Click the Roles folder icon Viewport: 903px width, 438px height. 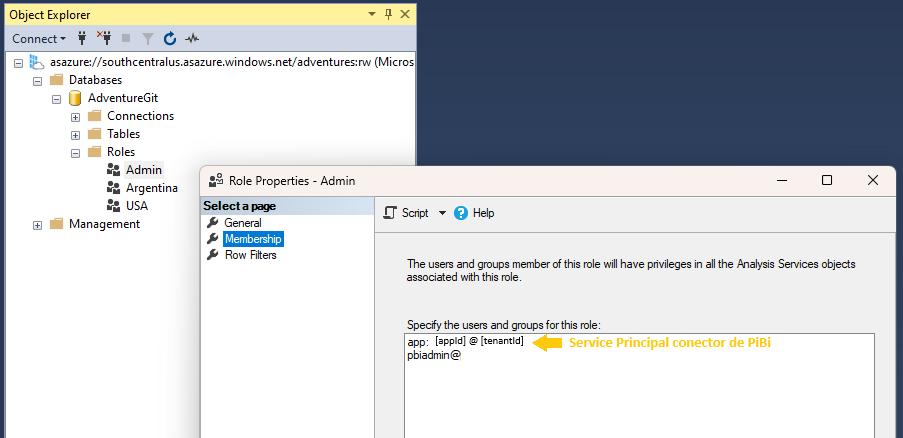coord(94,152)
